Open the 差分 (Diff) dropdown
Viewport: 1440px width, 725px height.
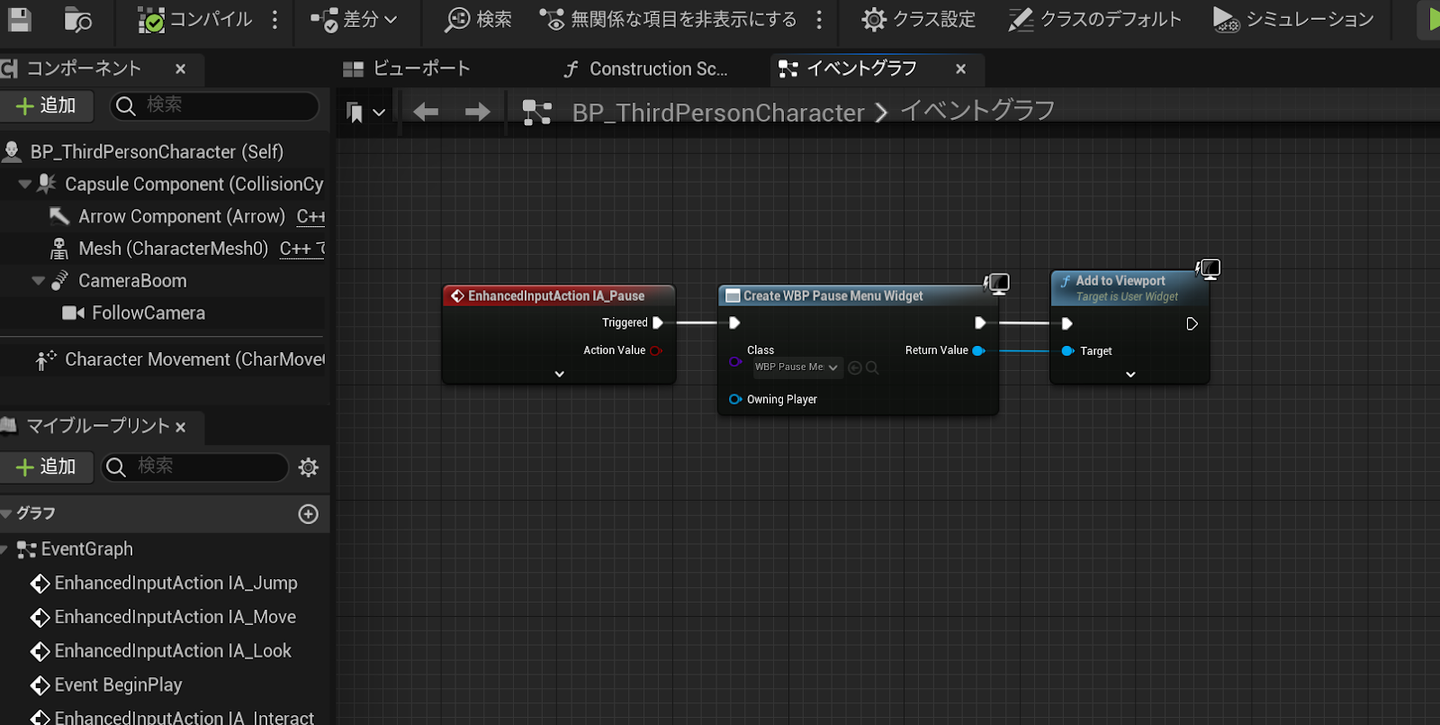click(354, 19)
